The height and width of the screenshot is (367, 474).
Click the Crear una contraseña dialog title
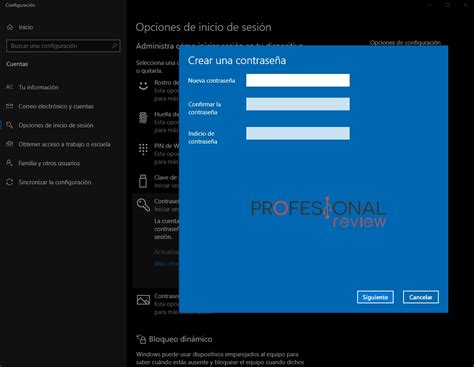pos(237,60)
